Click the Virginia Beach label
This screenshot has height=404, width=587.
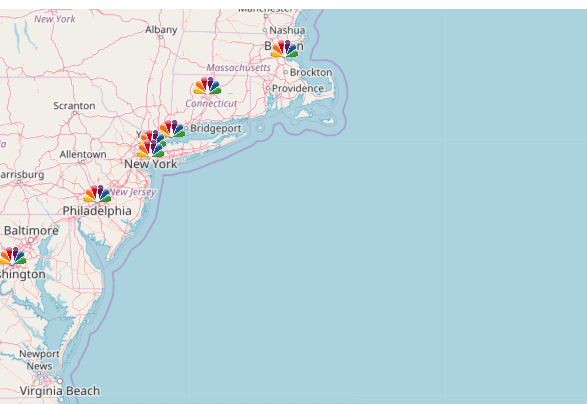[60, 391]
